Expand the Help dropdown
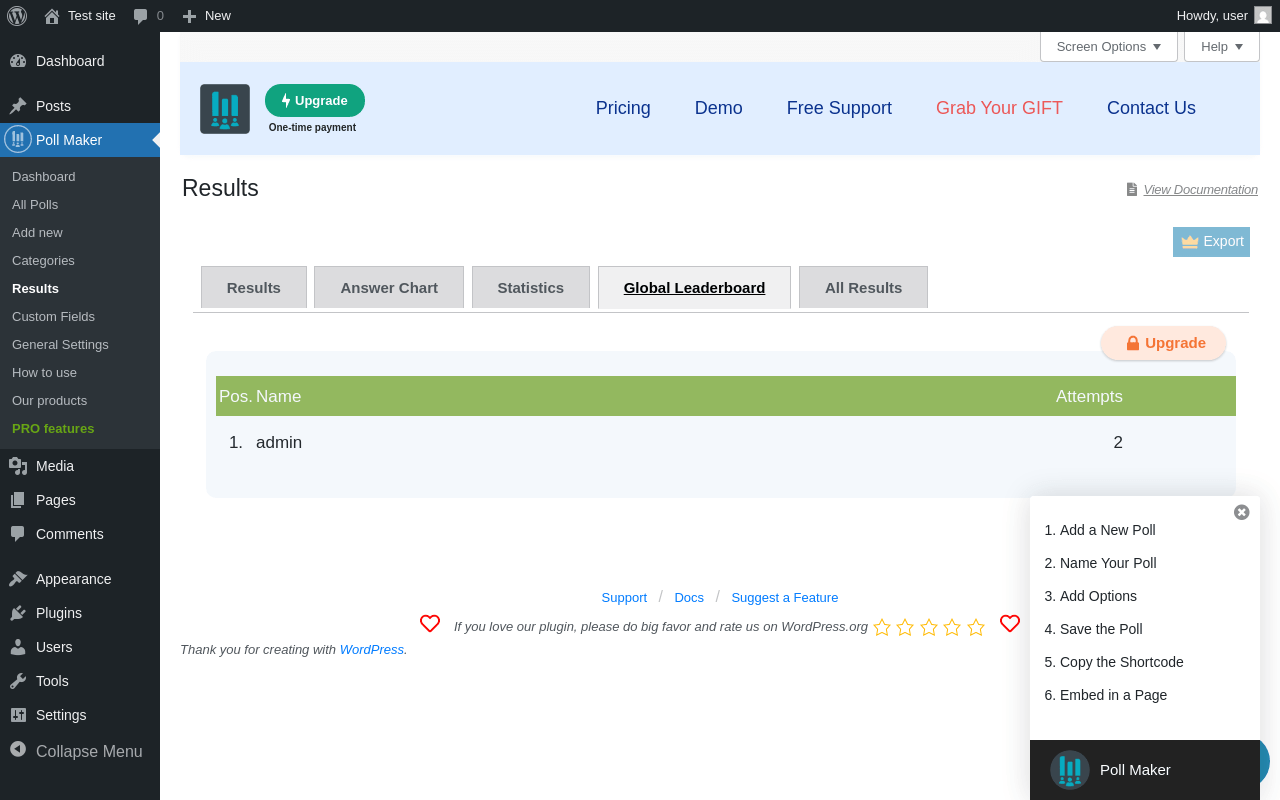 coord(1222,47)
